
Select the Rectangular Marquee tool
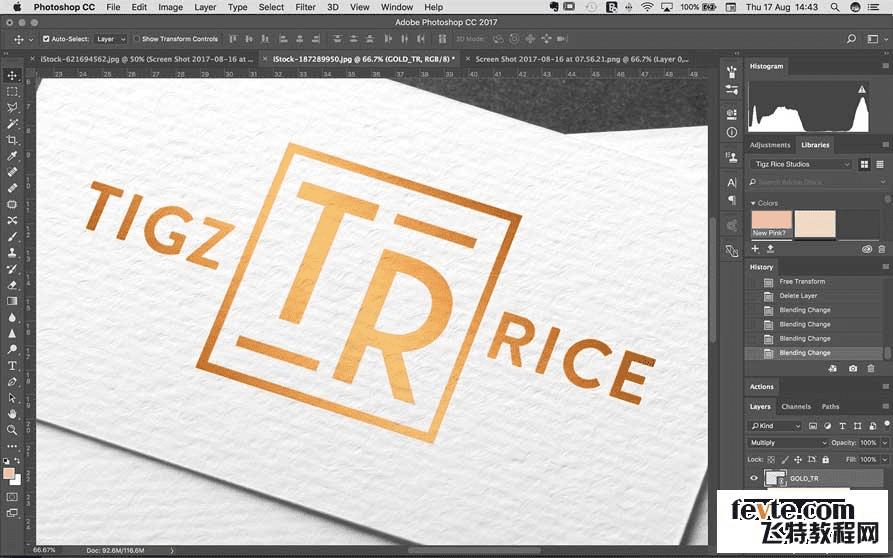pos(12,92)
